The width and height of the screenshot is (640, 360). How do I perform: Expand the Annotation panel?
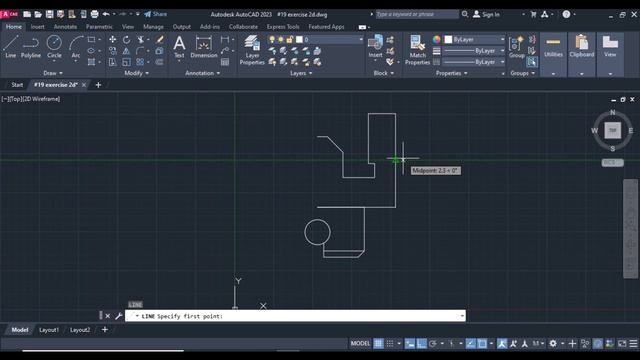click(202, 73)
